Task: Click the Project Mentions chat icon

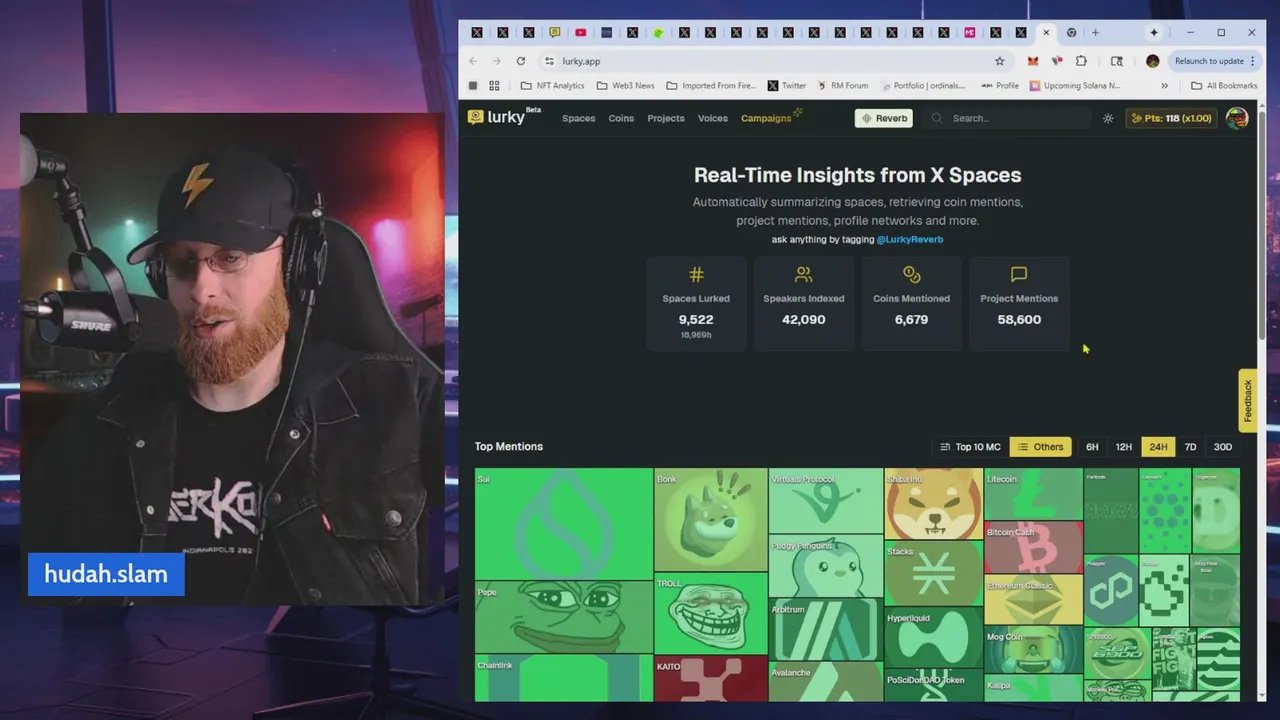Action: click(1019, 274)
